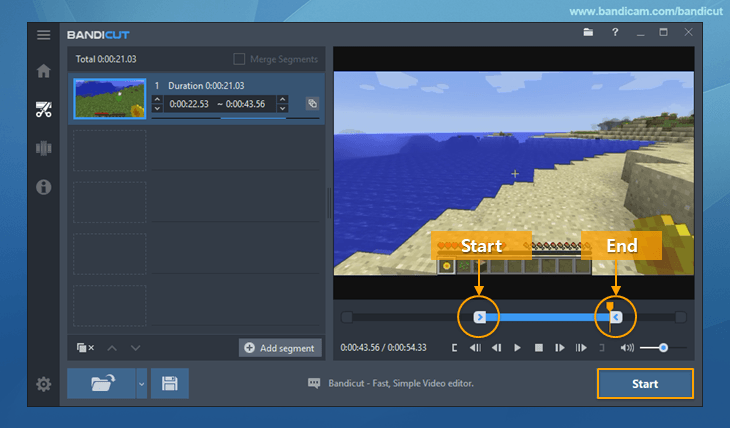Move segment down arrow
Image resolution: width=730 pixels, height=428 pixels.
(x=135, y=348)
